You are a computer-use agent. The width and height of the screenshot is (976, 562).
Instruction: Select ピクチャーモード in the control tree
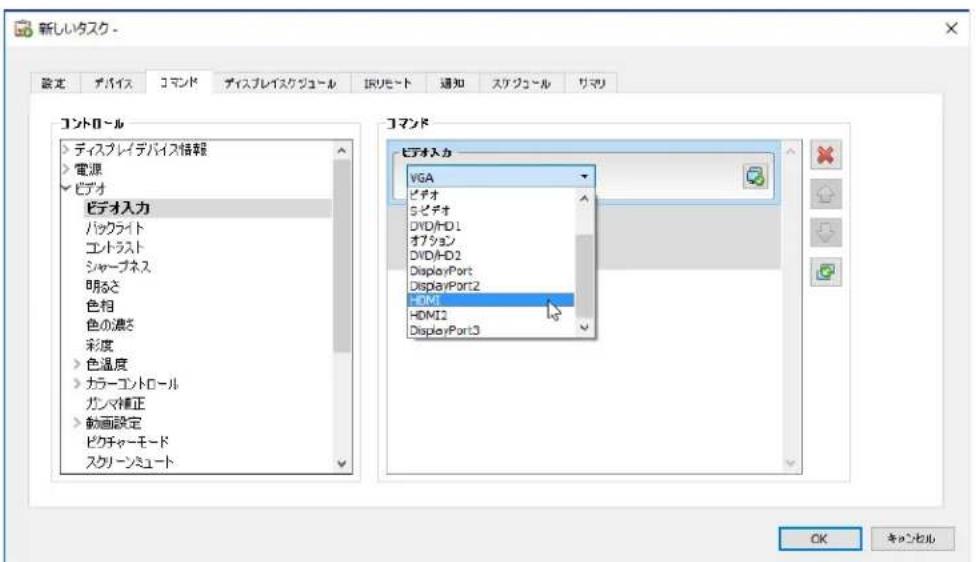click(127, 442)
